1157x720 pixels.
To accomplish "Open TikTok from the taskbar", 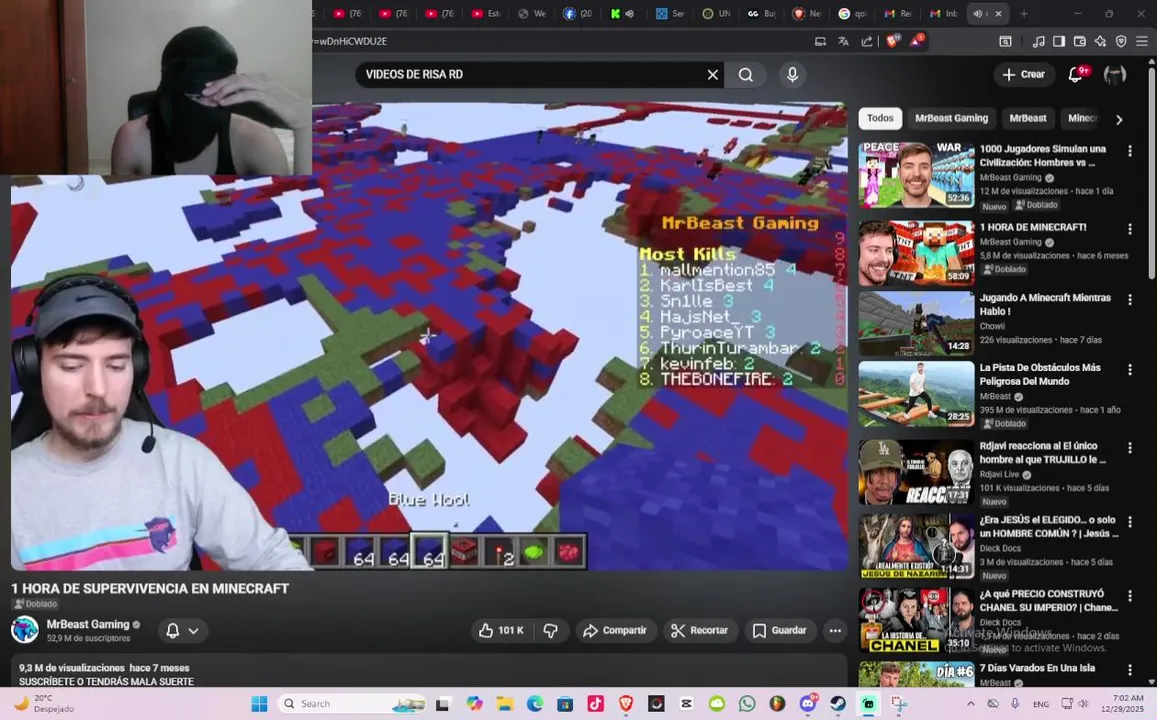I will click(x=595, y=703).
